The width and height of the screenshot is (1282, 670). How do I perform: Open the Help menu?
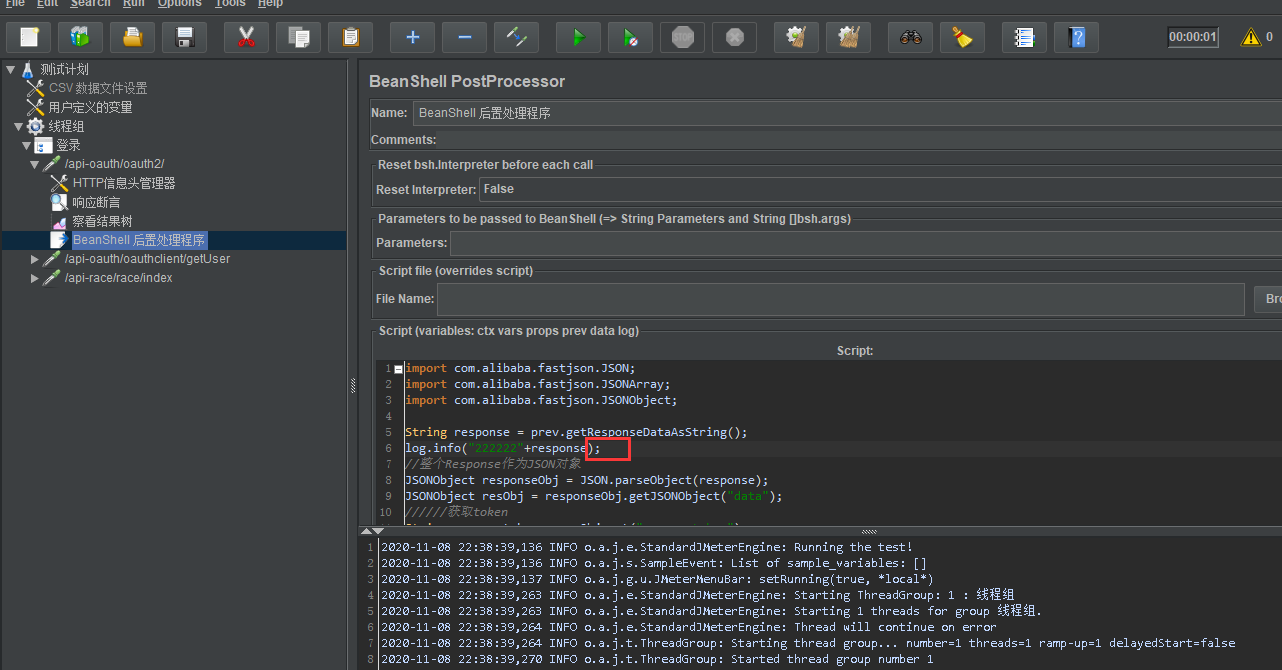(270, 4)
